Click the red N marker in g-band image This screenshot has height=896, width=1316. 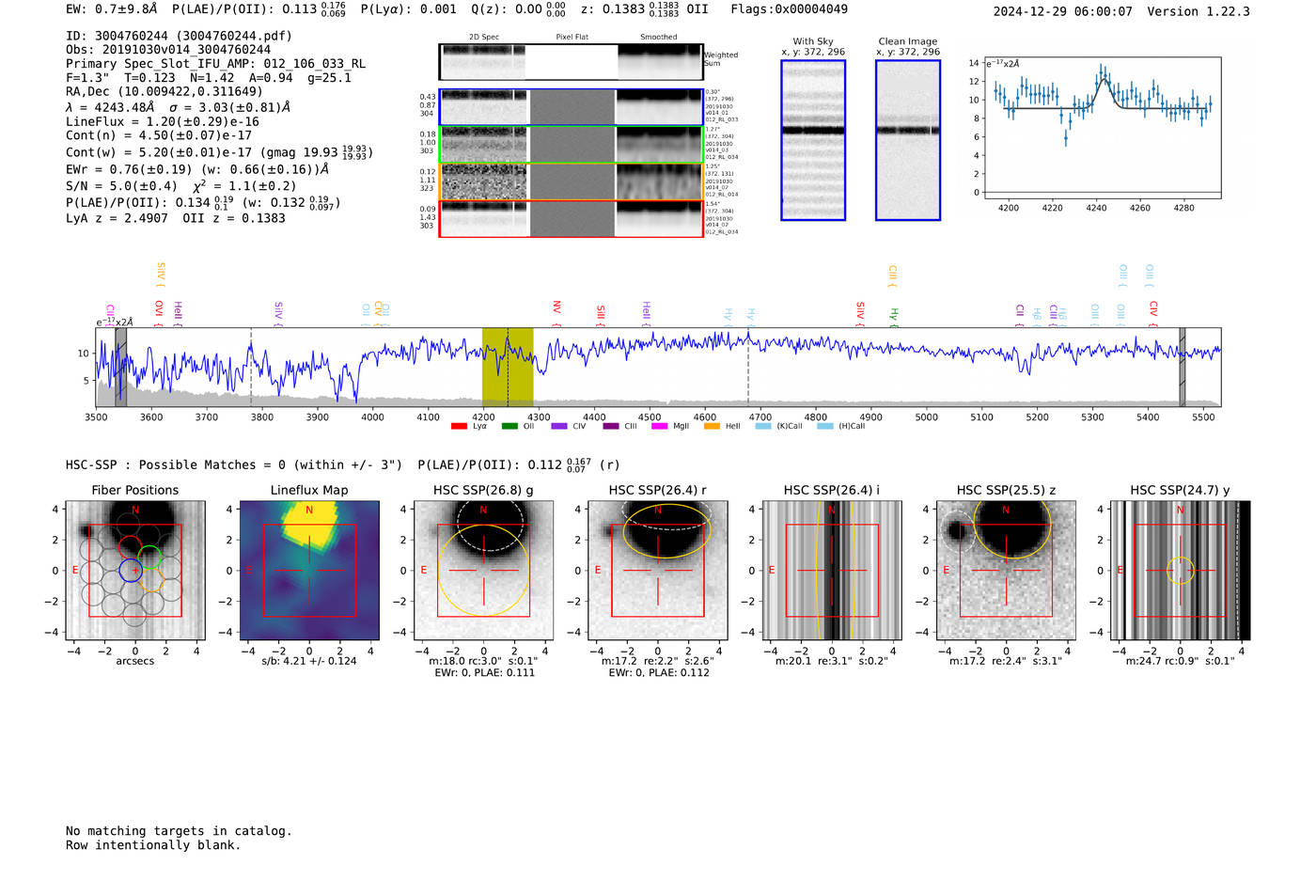(483, 511)
